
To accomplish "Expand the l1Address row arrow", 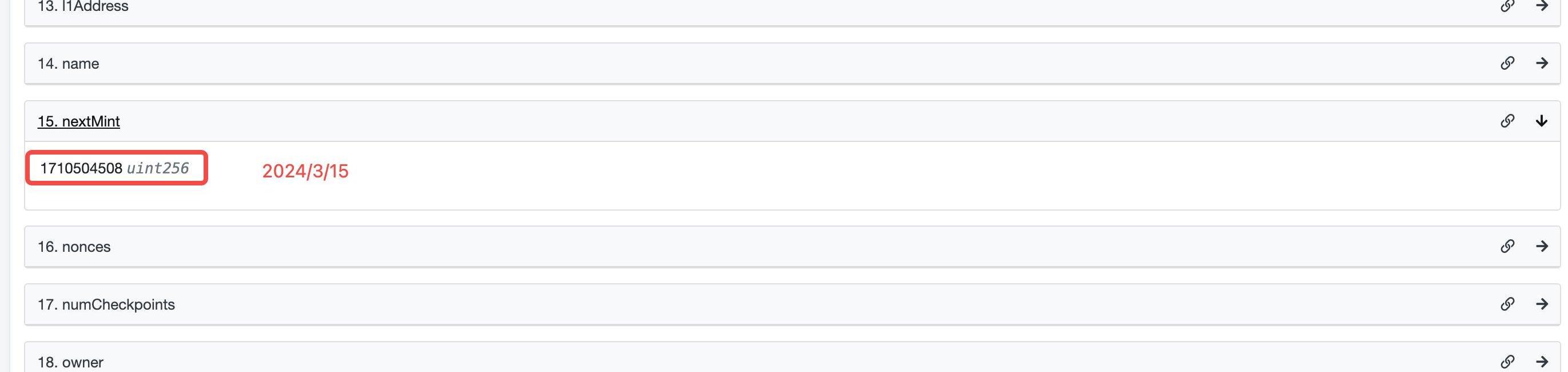I will 1542,6.
